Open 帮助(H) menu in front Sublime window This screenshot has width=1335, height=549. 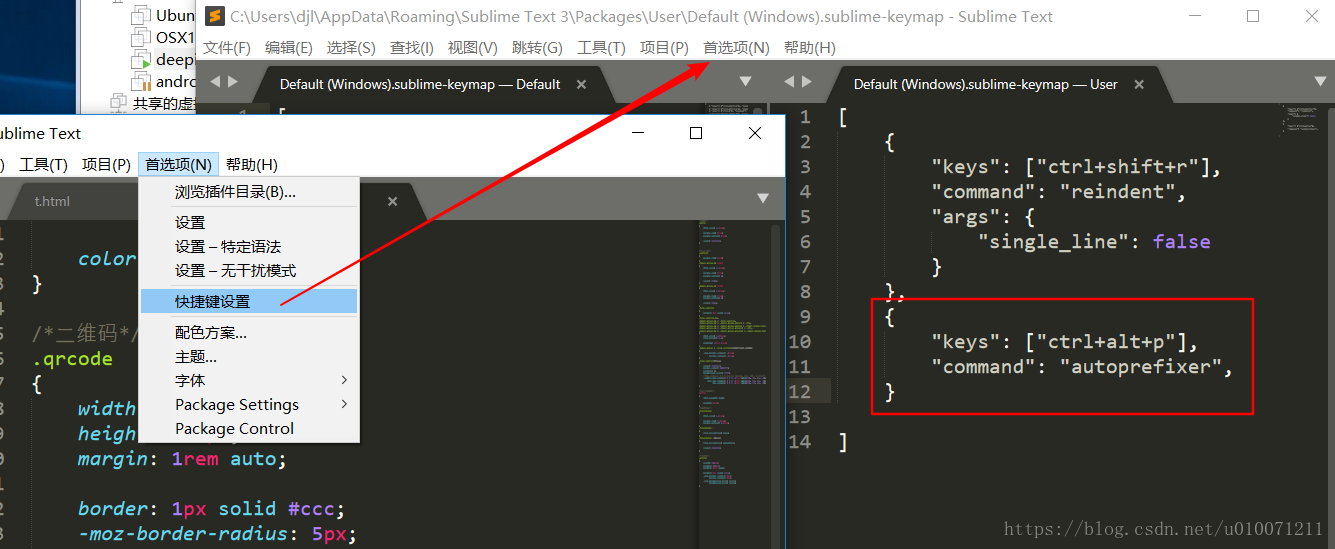(x=252, y=165)
